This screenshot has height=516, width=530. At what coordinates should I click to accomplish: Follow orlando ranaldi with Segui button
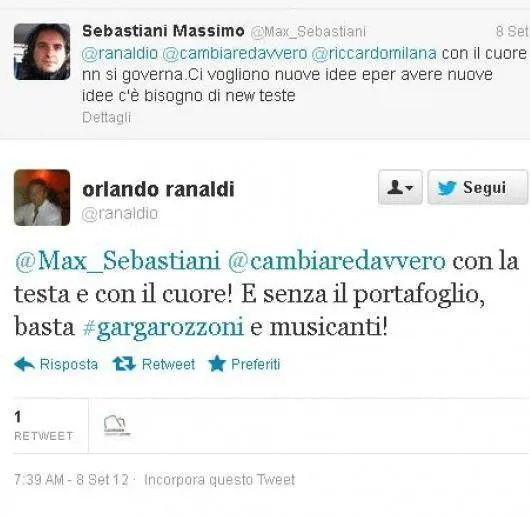pyautogui.click(x=477, y=187)
